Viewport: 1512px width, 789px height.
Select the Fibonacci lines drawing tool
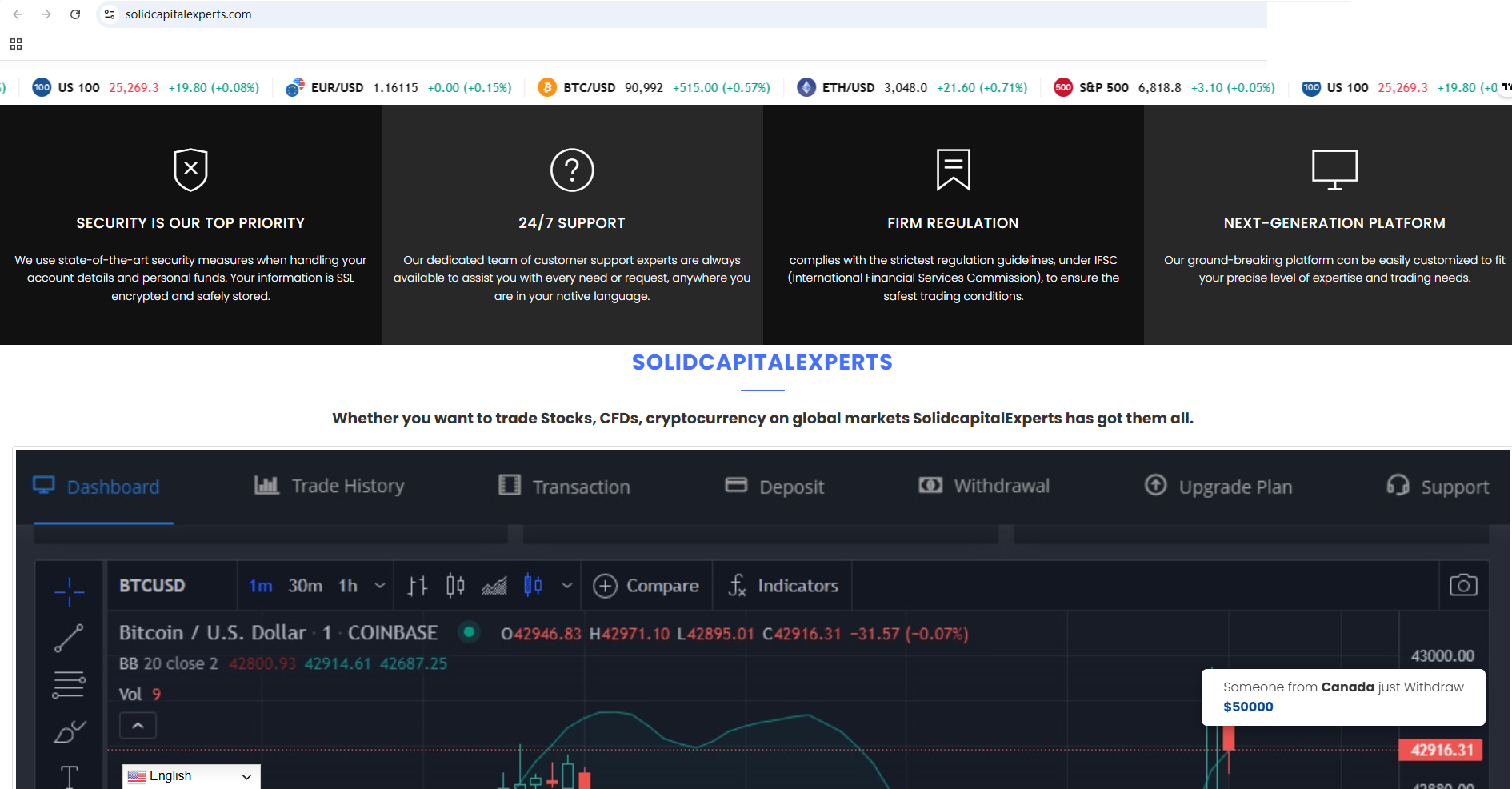click(x=69, y=685)
